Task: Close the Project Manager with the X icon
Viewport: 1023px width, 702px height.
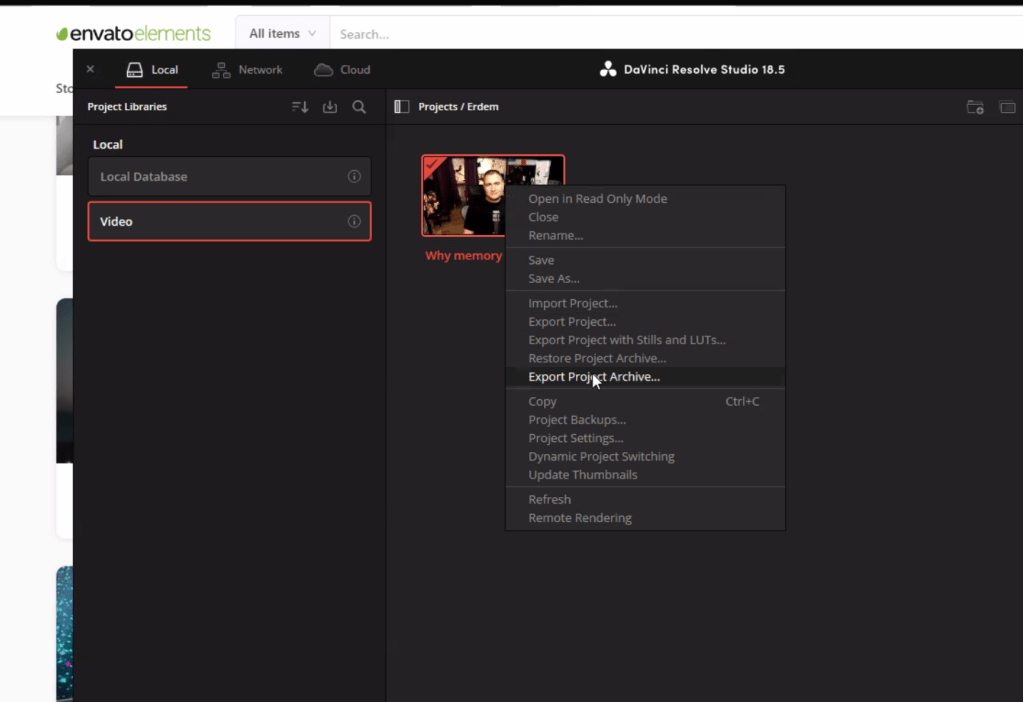Action: [90, 69]
